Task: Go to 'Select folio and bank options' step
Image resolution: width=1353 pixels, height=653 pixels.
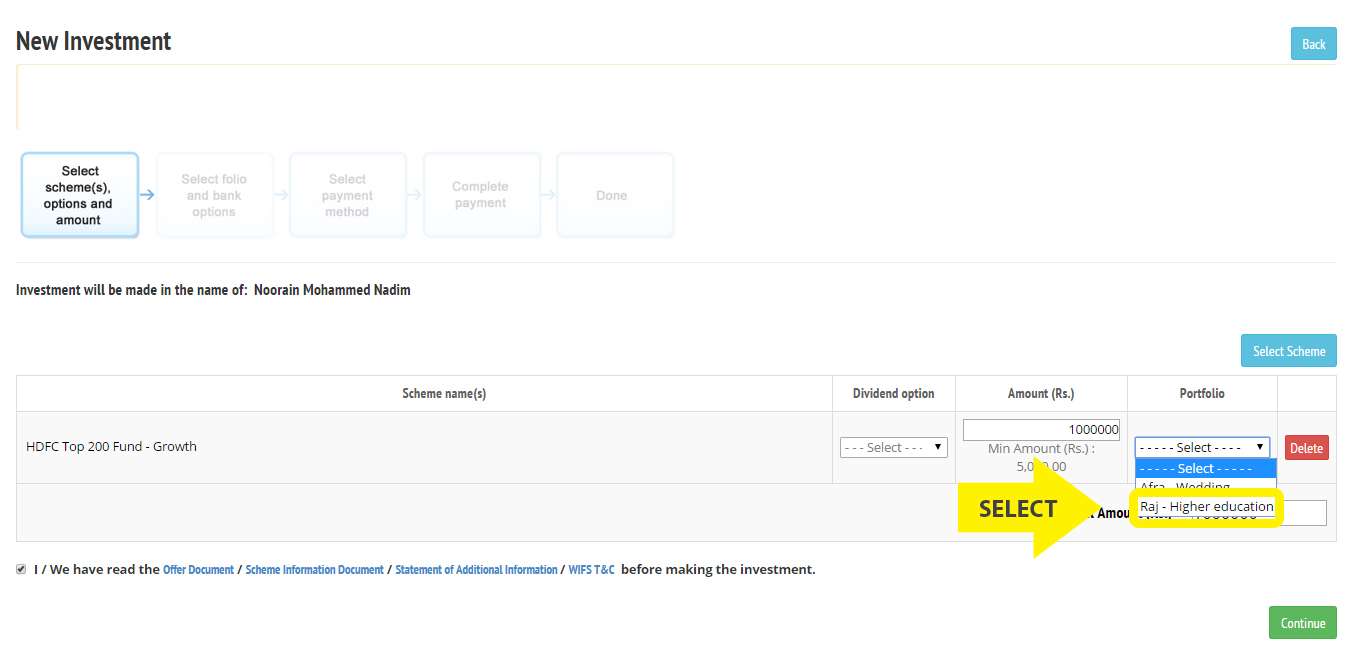Action: (x=214, y=195)
